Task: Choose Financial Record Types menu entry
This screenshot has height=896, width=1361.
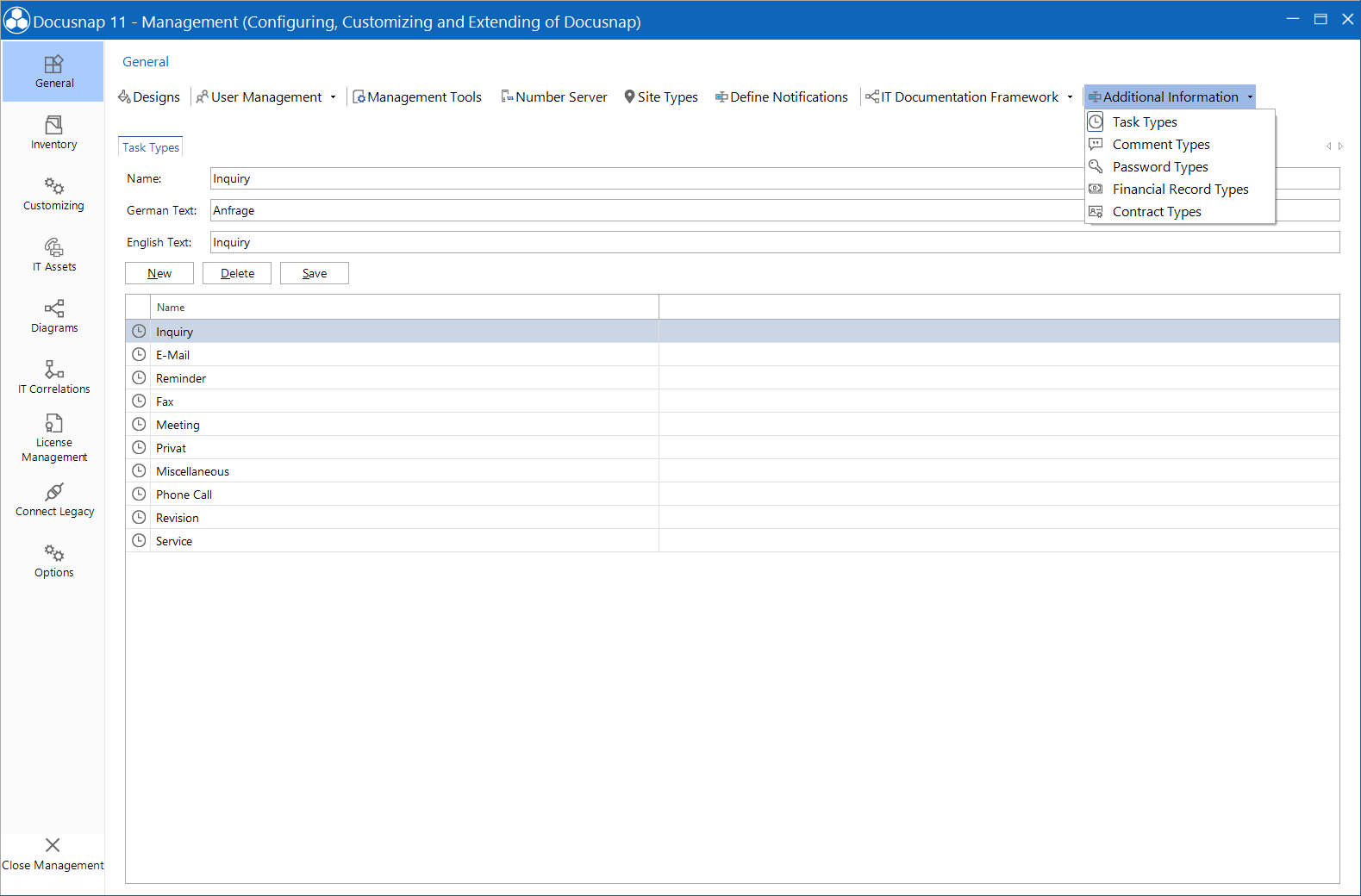Action: point(1180,189)
